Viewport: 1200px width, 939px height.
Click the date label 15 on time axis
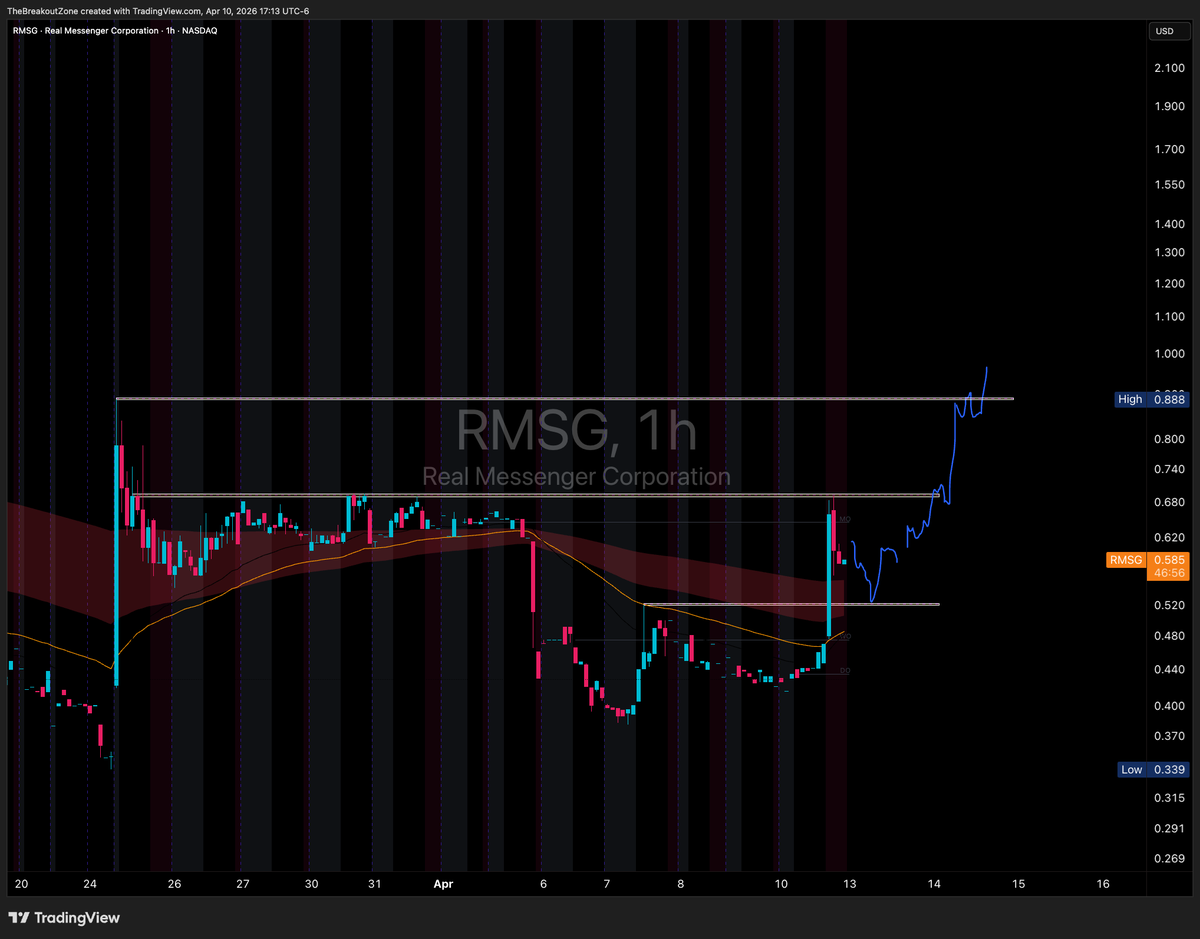(1018, 884)
